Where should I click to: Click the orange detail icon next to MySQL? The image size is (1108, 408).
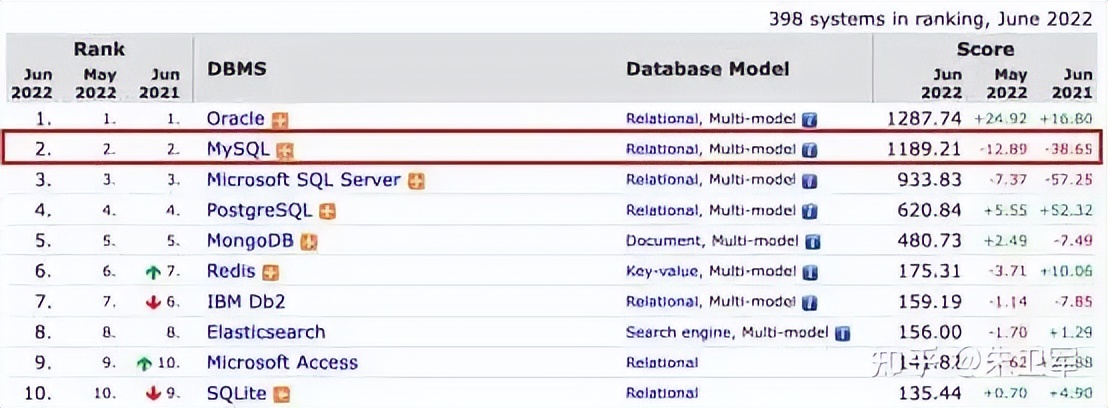pos(285,151)
